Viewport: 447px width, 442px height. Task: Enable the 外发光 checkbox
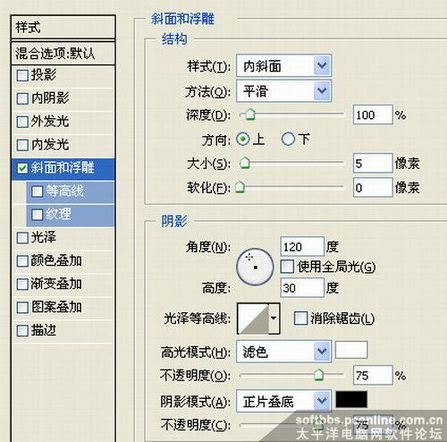22,122
